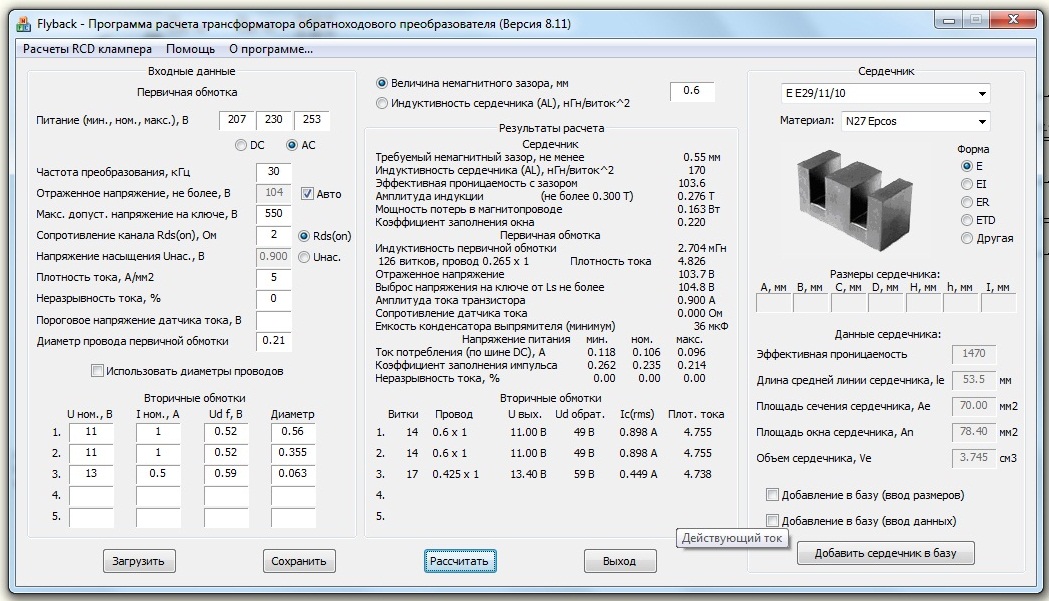Expand the N27 Epcos material dropdown
1049x601 pixels.
(x=914, y=121)
